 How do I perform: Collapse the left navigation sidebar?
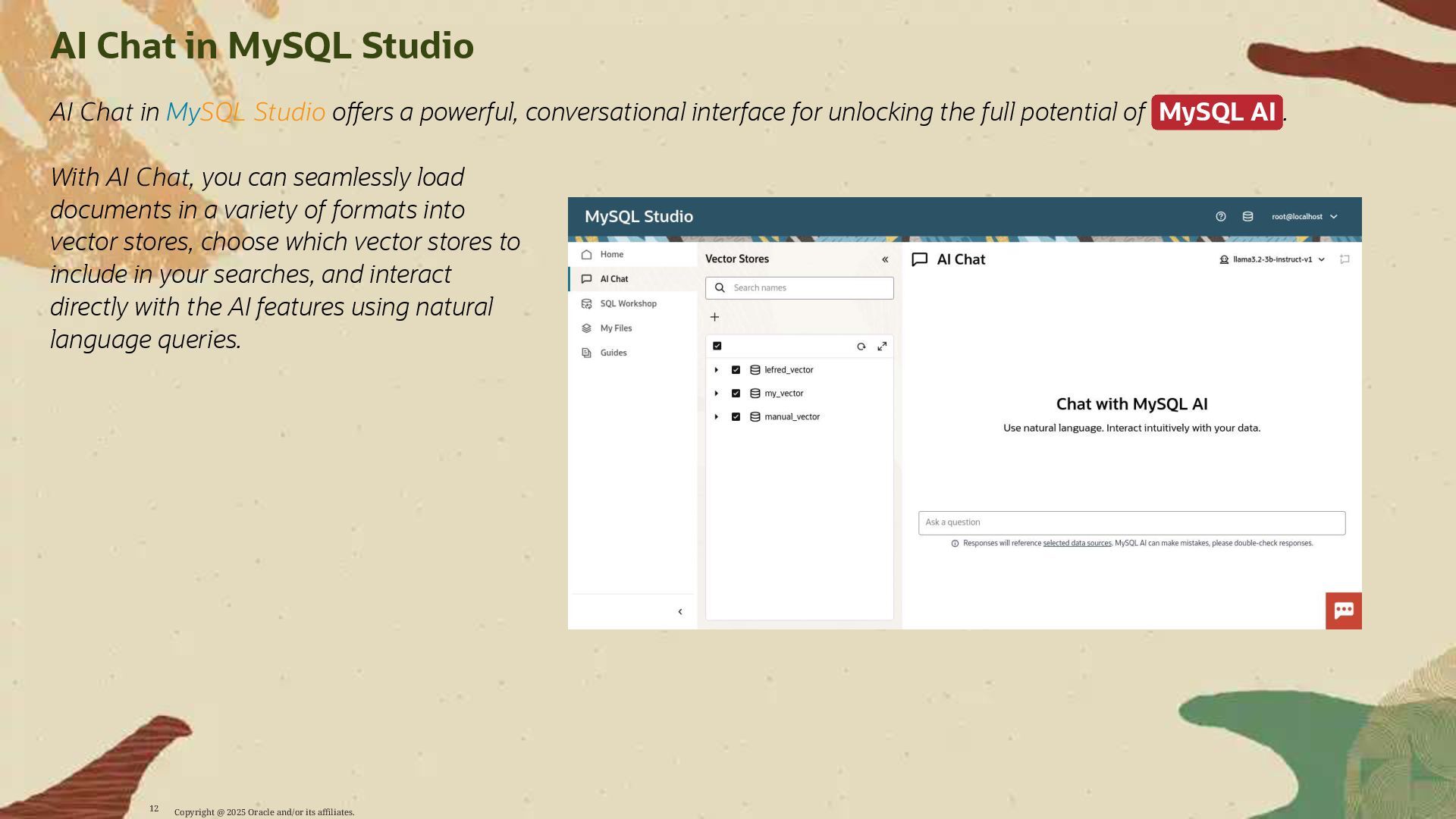(679, 612)
